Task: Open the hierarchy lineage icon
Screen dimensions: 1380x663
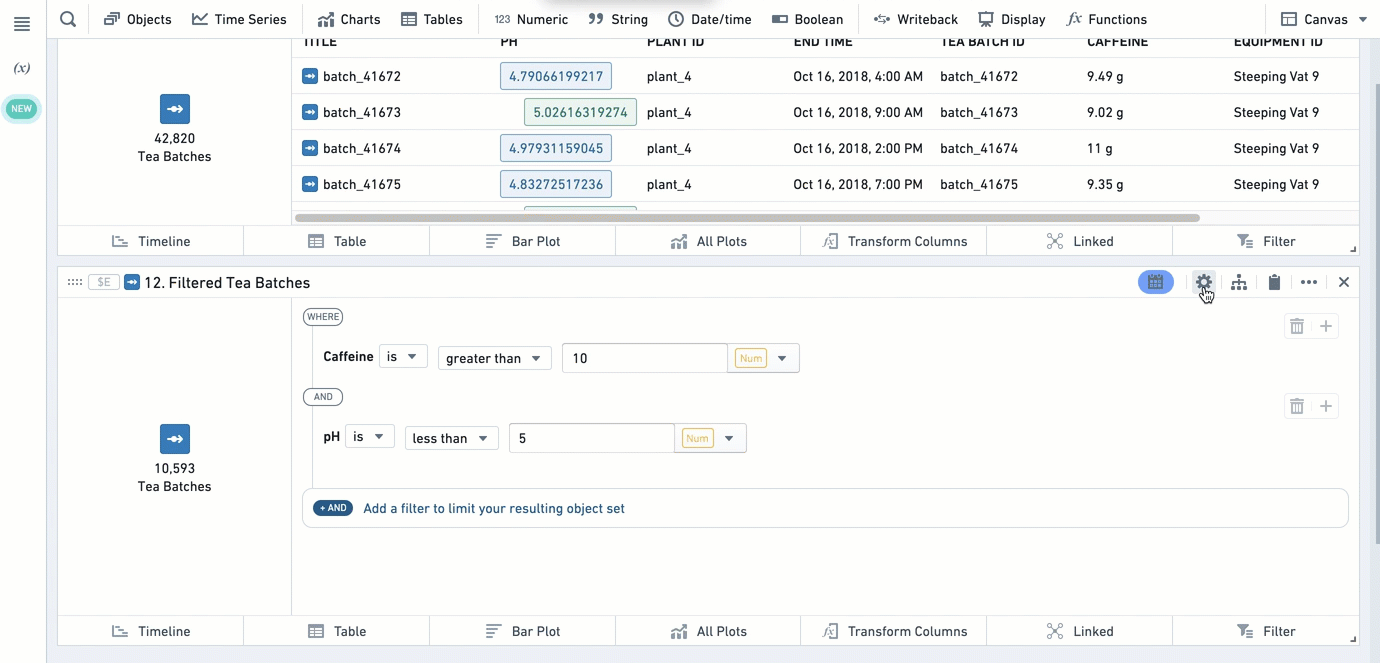Action: [x=1239, y=282]
